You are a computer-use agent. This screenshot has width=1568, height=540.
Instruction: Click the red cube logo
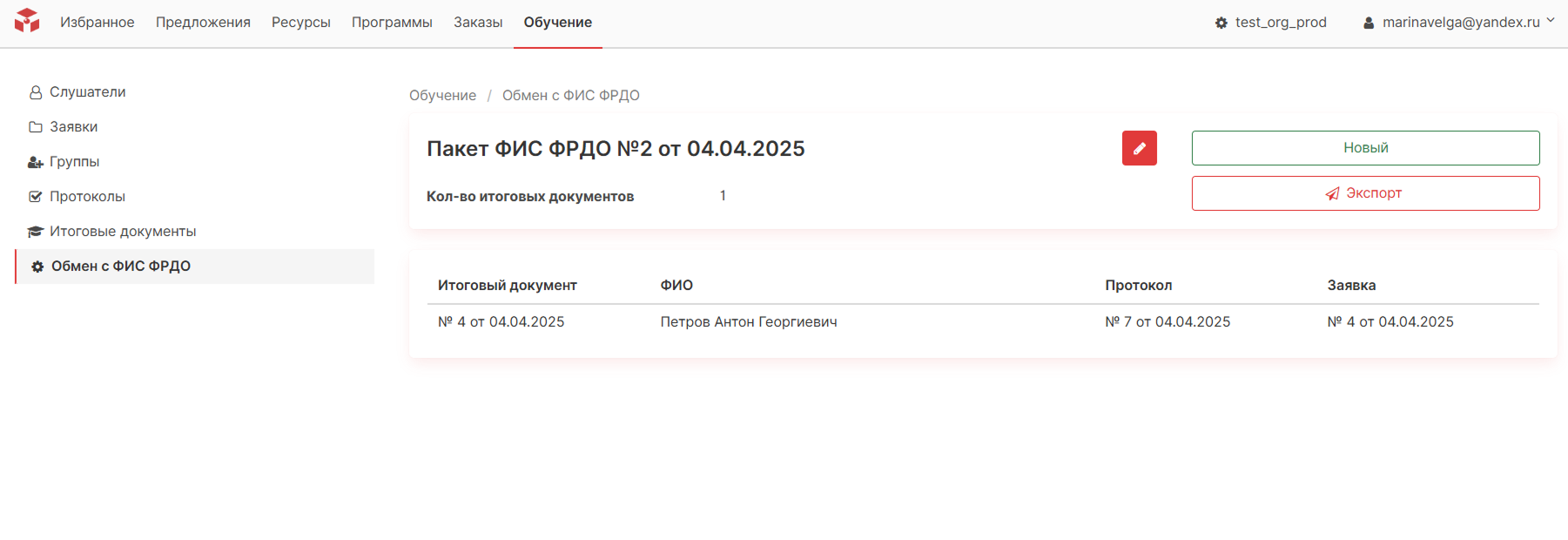(27, 21)
